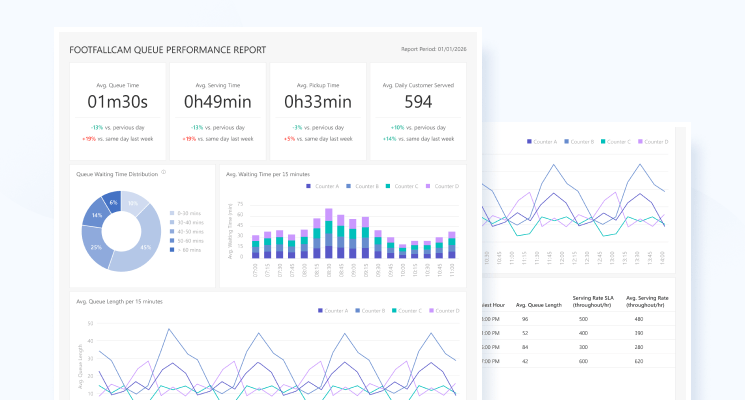Image resolution: width=745 pixels, height=400 pixels.
Task: Sort table by Avg. Queue Length column header
Action: (537, 301)
